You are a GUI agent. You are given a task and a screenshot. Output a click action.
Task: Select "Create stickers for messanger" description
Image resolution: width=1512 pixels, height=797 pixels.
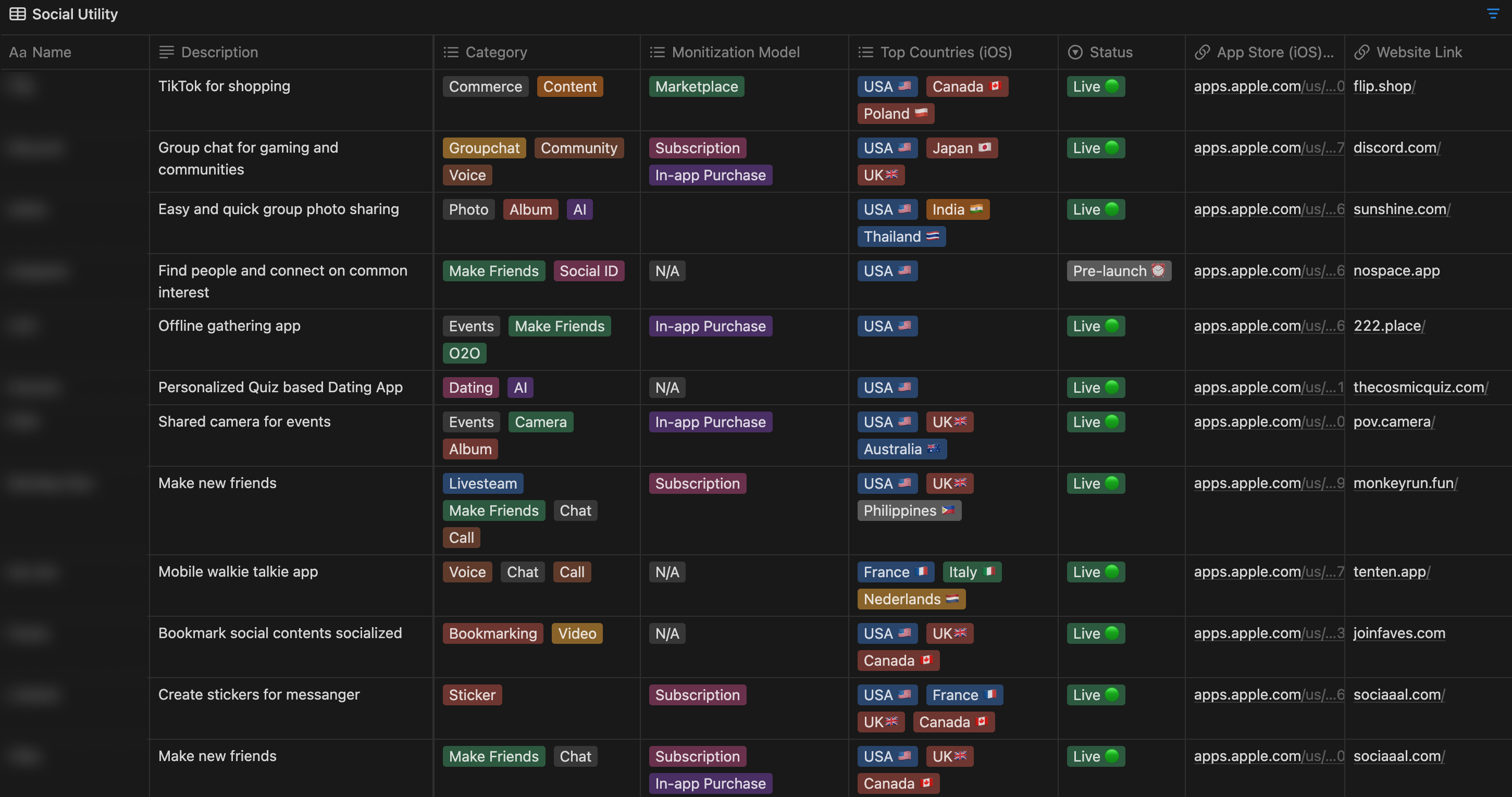pyautogui.click(x=259, y=694)
